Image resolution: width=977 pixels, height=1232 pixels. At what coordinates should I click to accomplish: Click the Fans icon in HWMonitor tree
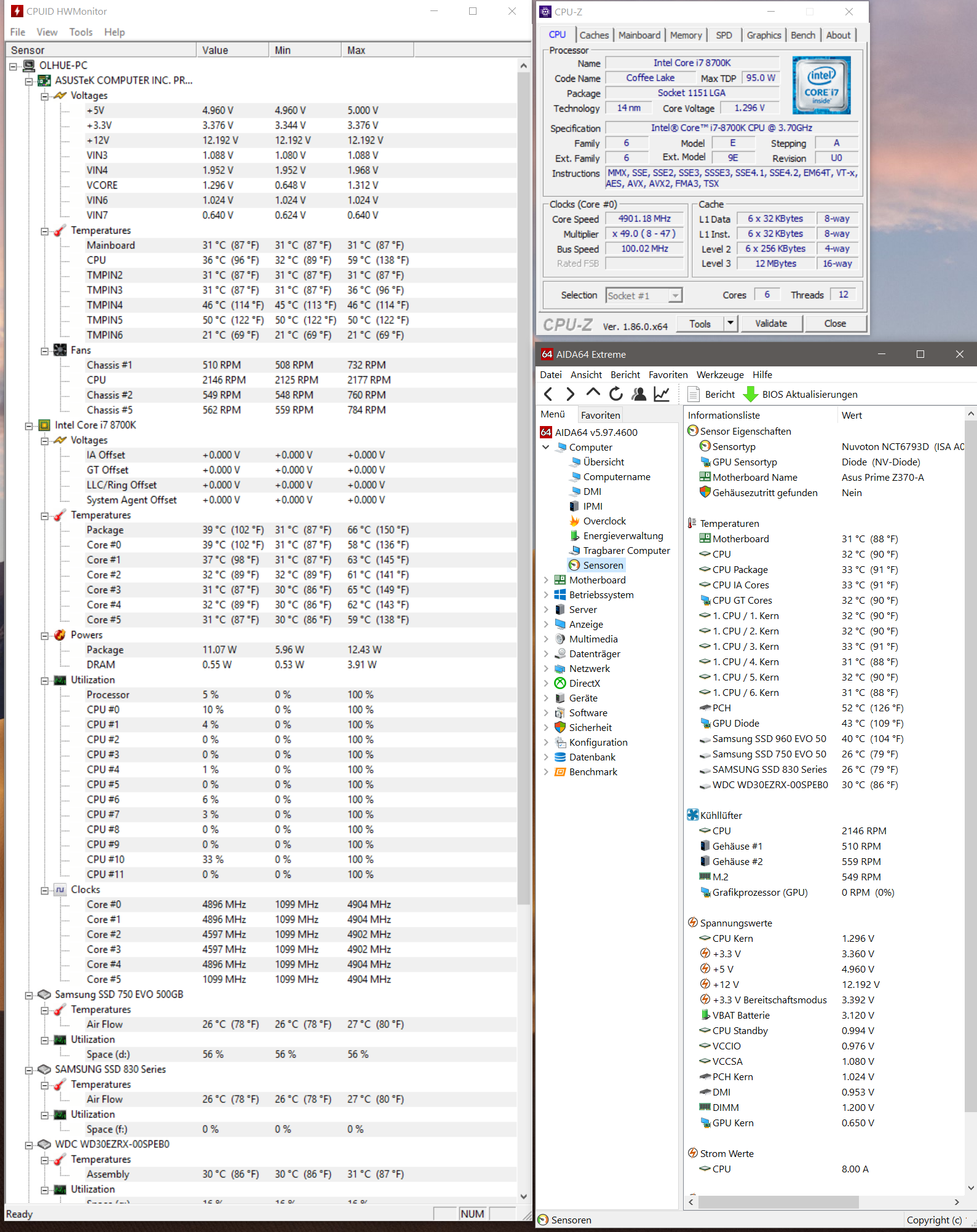[x=60, y=350]
